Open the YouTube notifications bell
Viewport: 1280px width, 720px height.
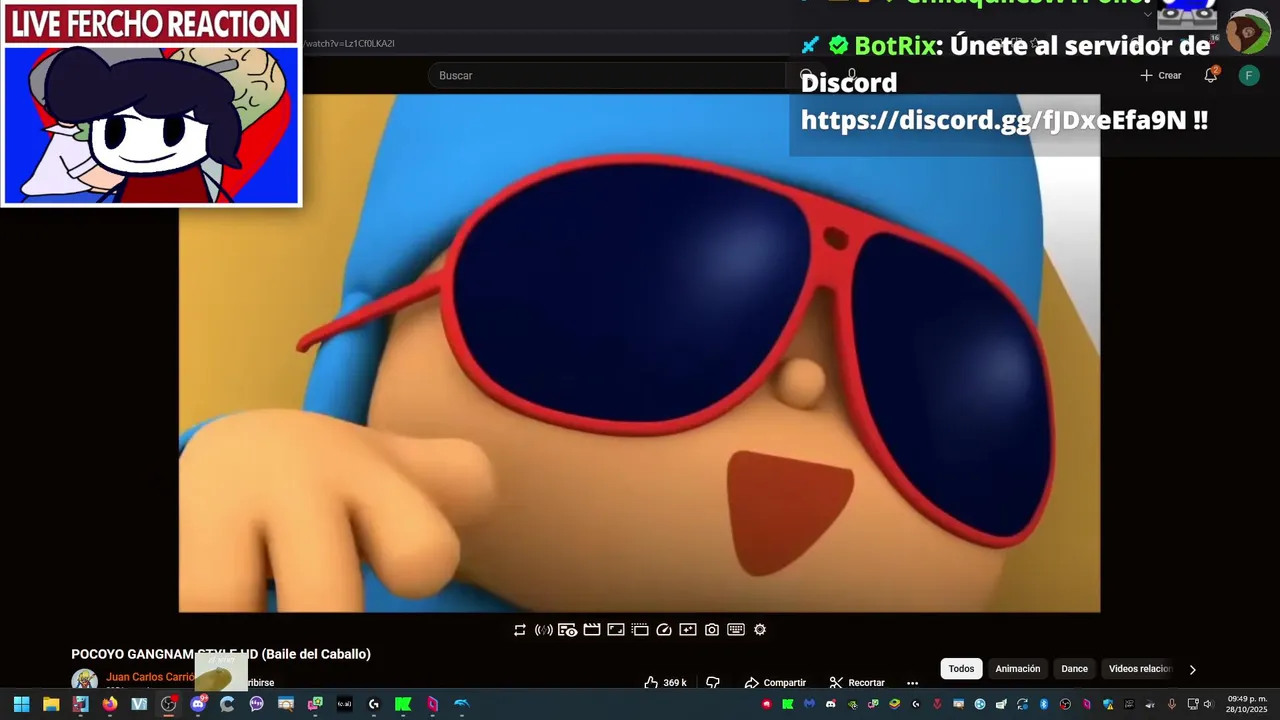[x=1211, y=75]
